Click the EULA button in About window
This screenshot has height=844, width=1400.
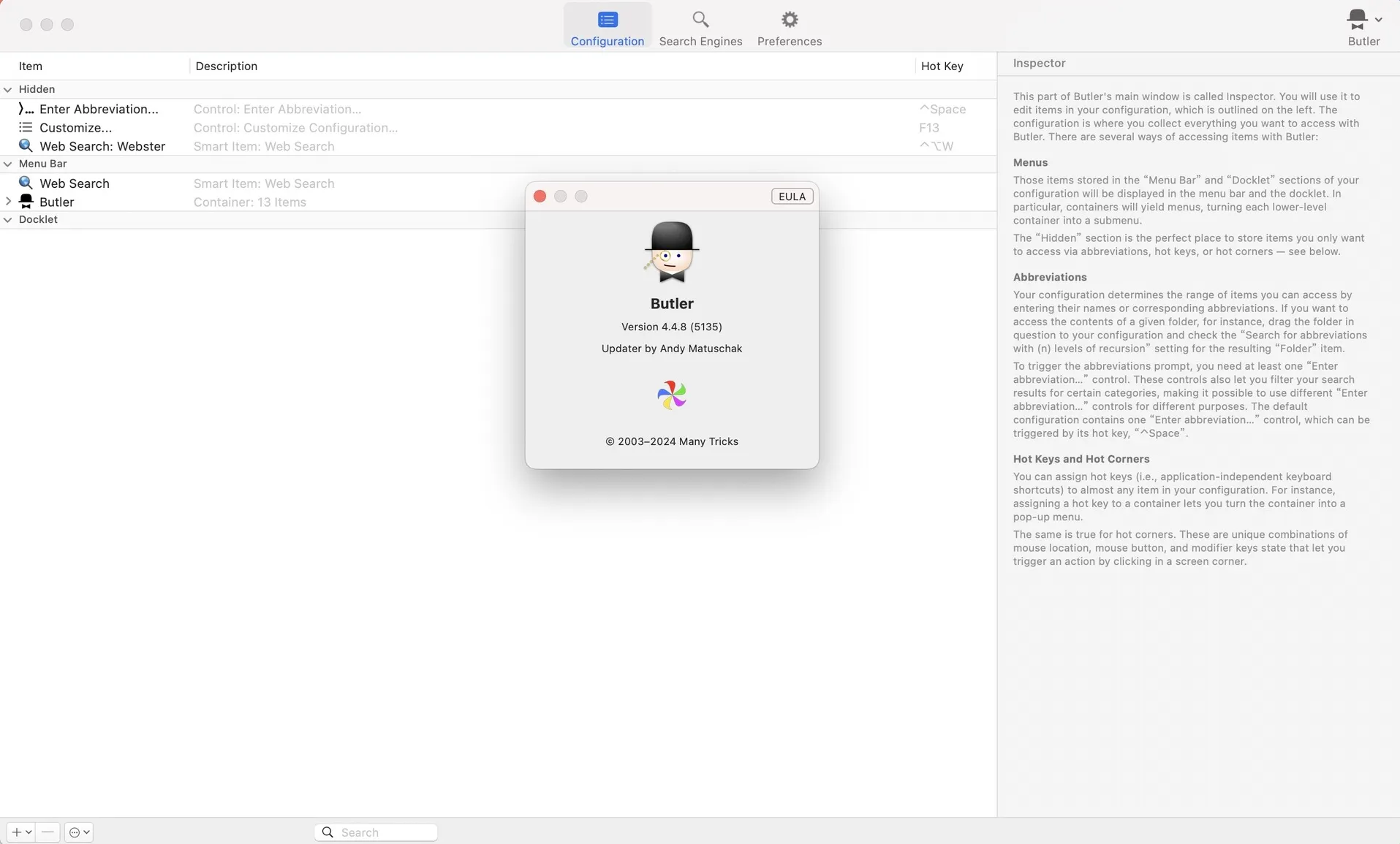point(792,196)
